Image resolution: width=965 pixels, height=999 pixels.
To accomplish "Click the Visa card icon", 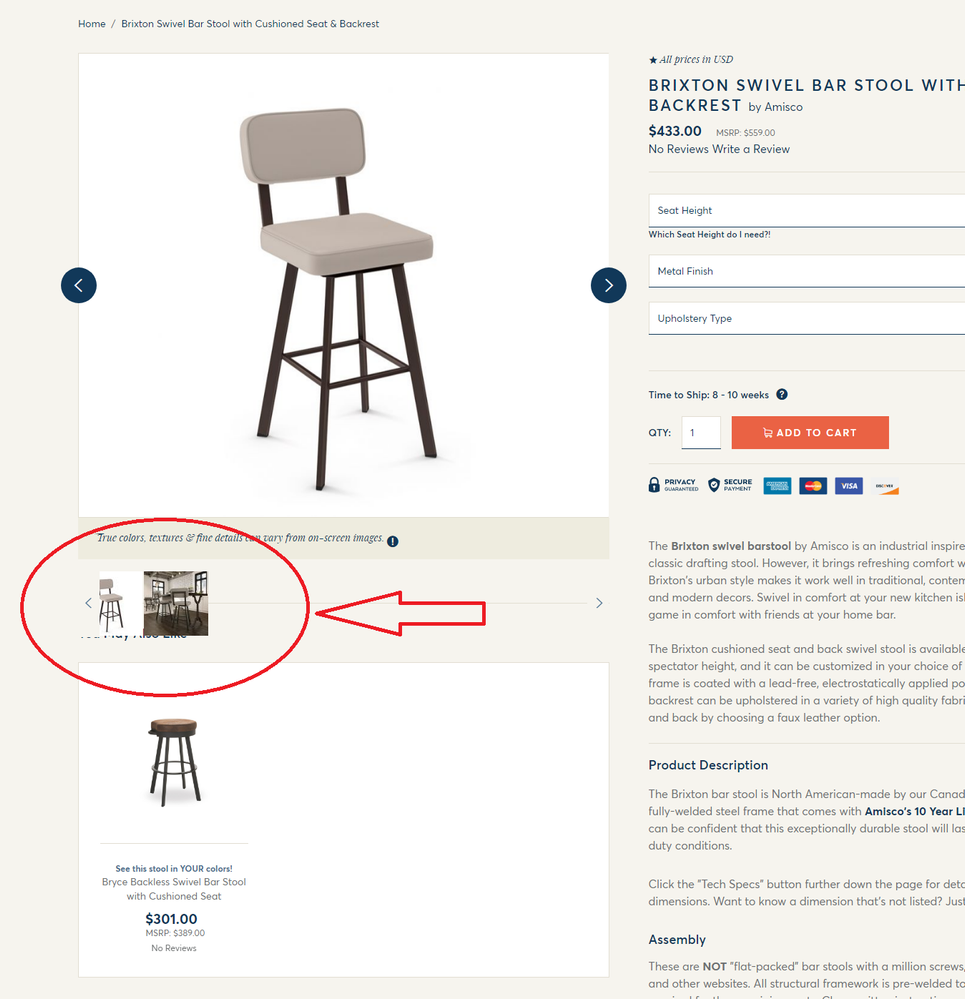I will [849, 486].
